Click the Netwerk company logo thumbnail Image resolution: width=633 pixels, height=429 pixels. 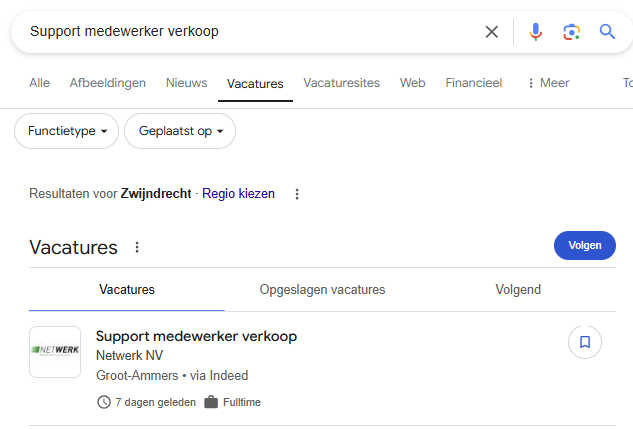point(55,351)
